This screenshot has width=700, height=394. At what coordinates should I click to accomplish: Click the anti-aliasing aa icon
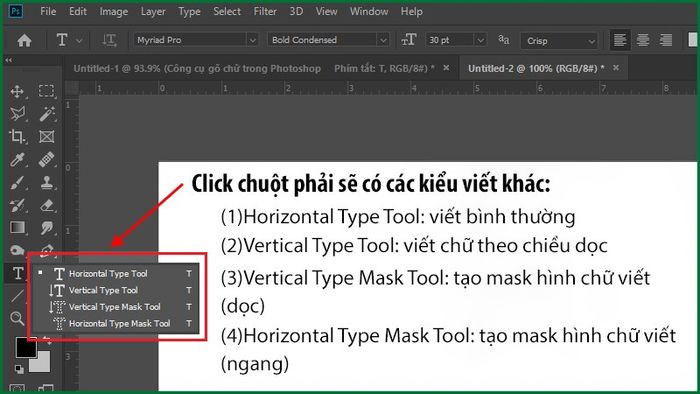[504, 40]
